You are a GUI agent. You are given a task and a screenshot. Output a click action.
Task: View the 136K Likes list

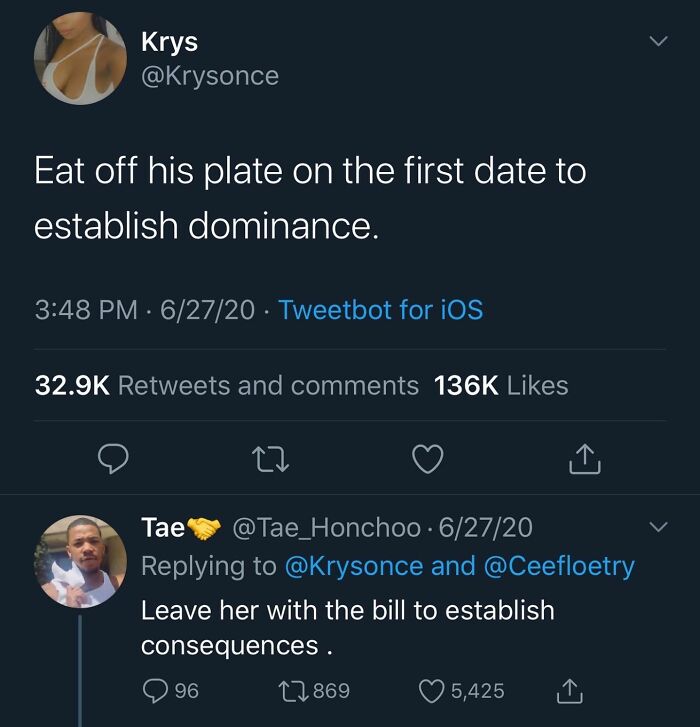point(501,386)
